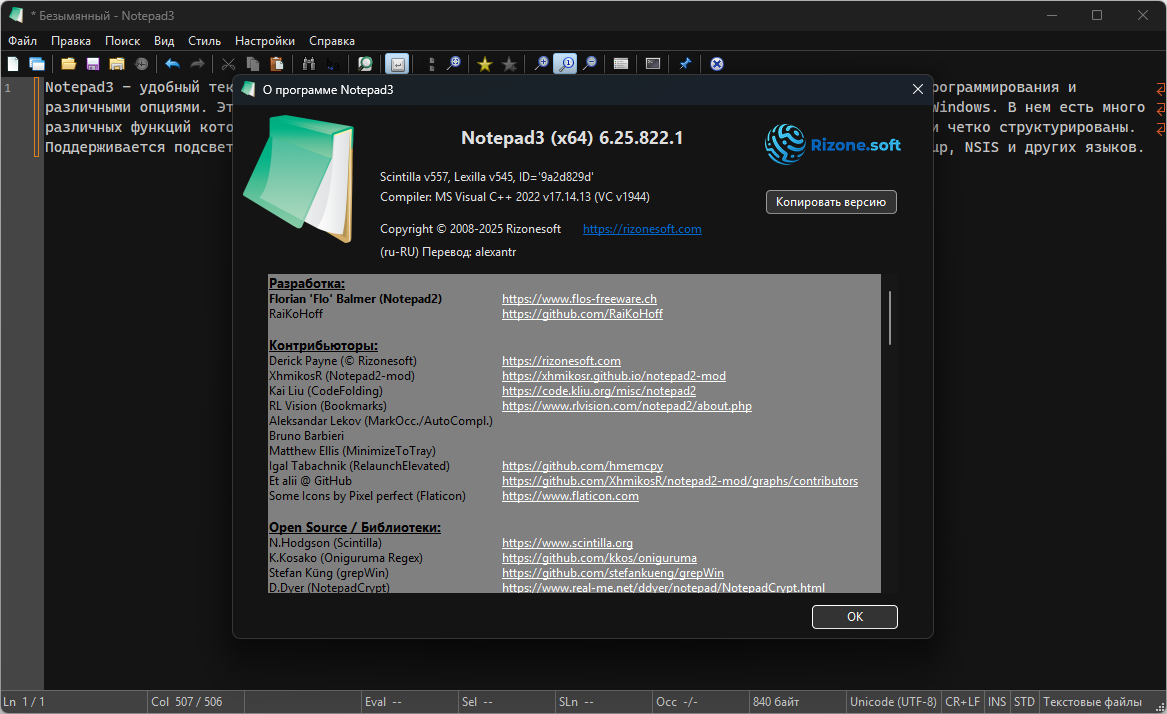The height and width of the screenshot is (714, 1167).
Task: Open the CR+LF line ending selector
Action: pos(963,702)
